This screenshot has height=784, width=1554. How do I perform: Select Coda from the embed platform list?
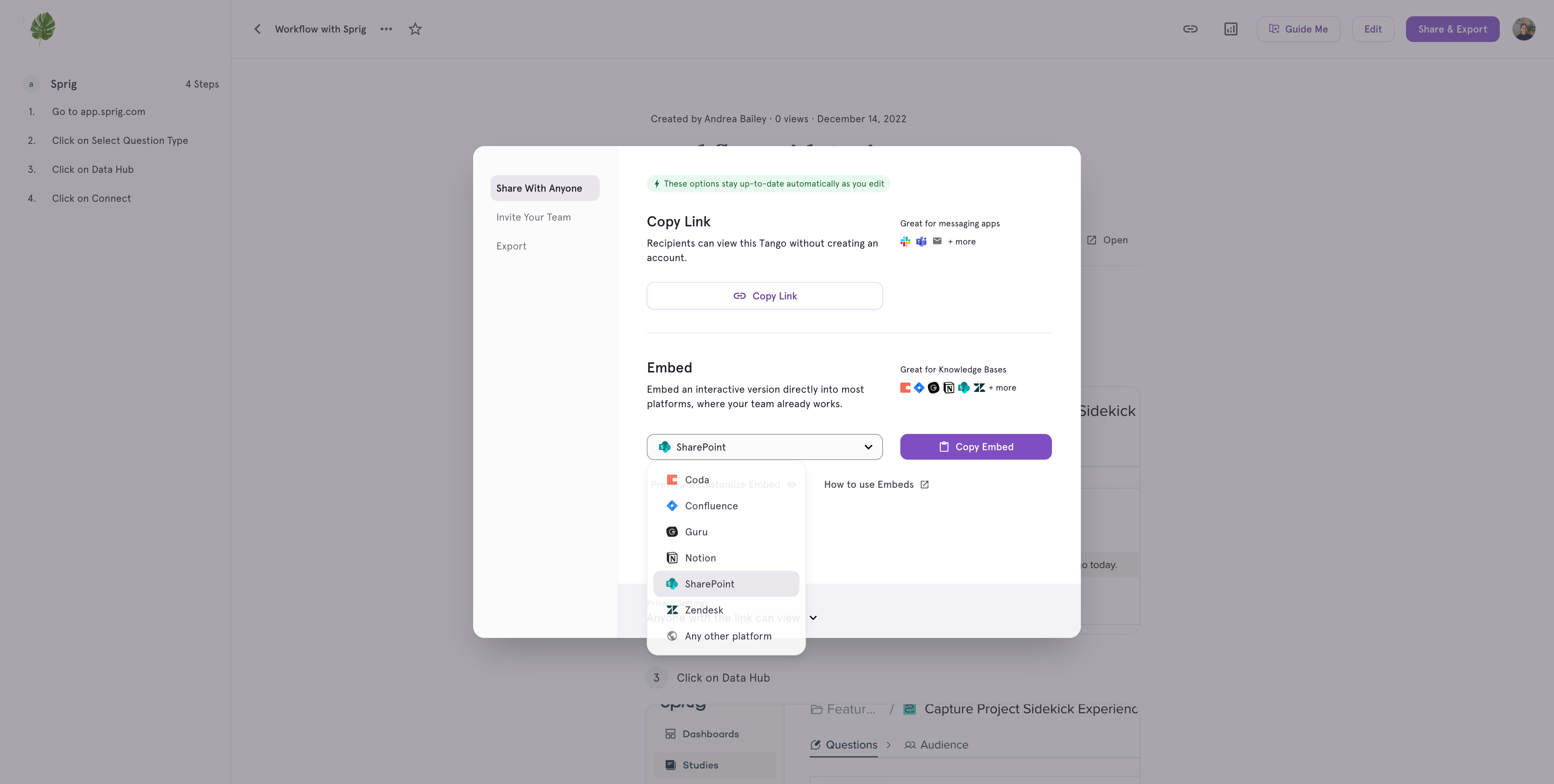726,480
